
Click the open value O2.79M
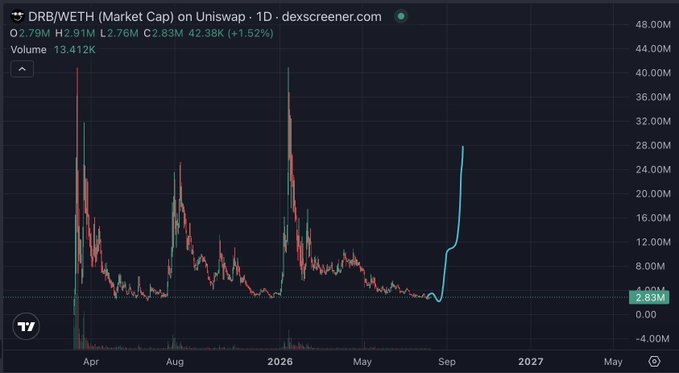coord(30,33)
